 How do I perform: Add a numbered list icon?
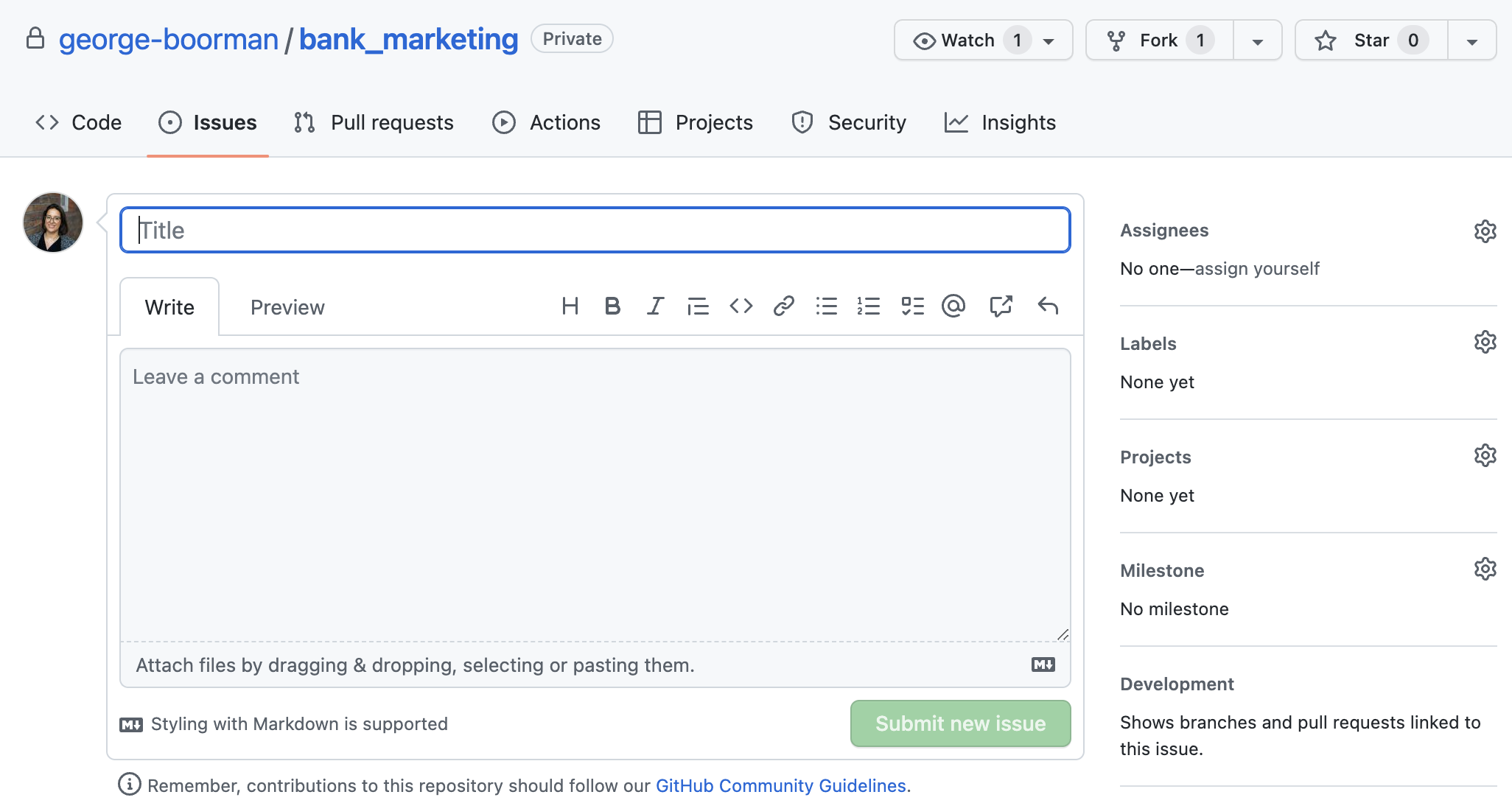[x=869, y=306]
